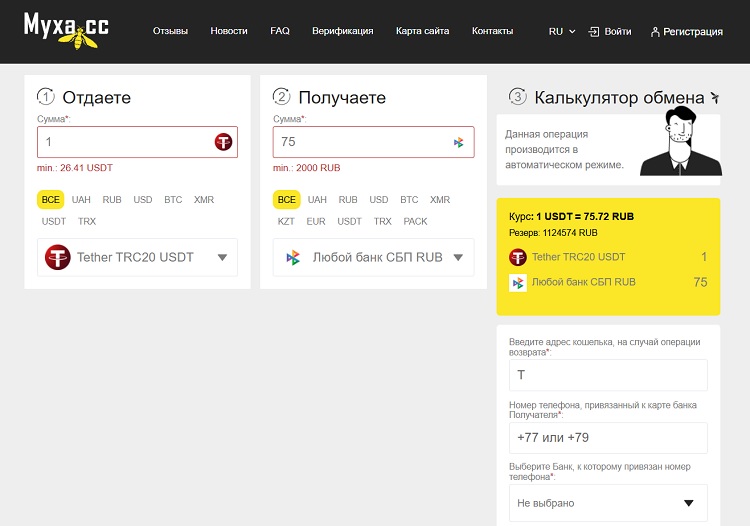Open the Отзывы menu item
Screen dimensions: 750x526
(170, 31)
